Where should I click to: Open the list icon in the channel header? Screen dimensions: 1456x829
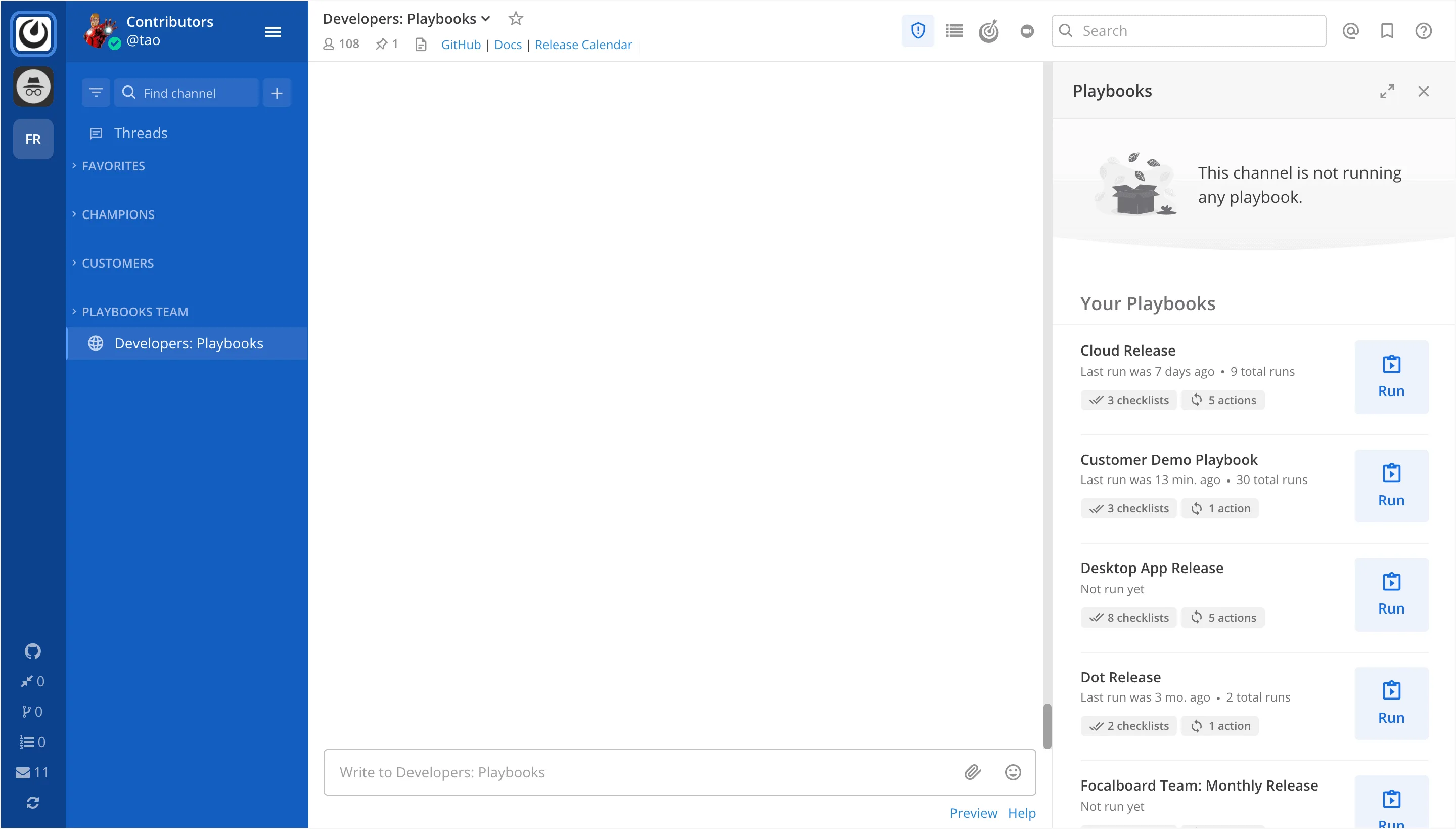point(953,31)
